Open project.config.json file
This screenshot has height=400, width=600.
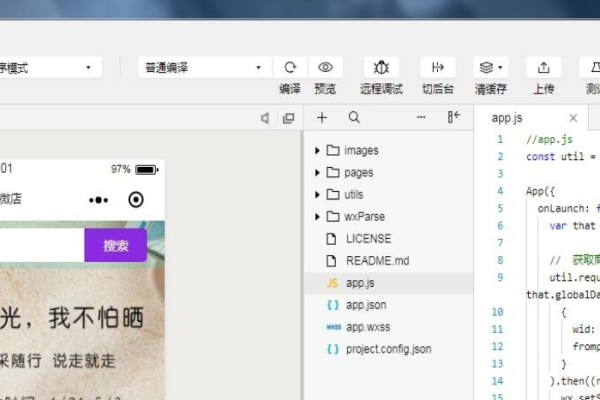(x=388, y=349)
